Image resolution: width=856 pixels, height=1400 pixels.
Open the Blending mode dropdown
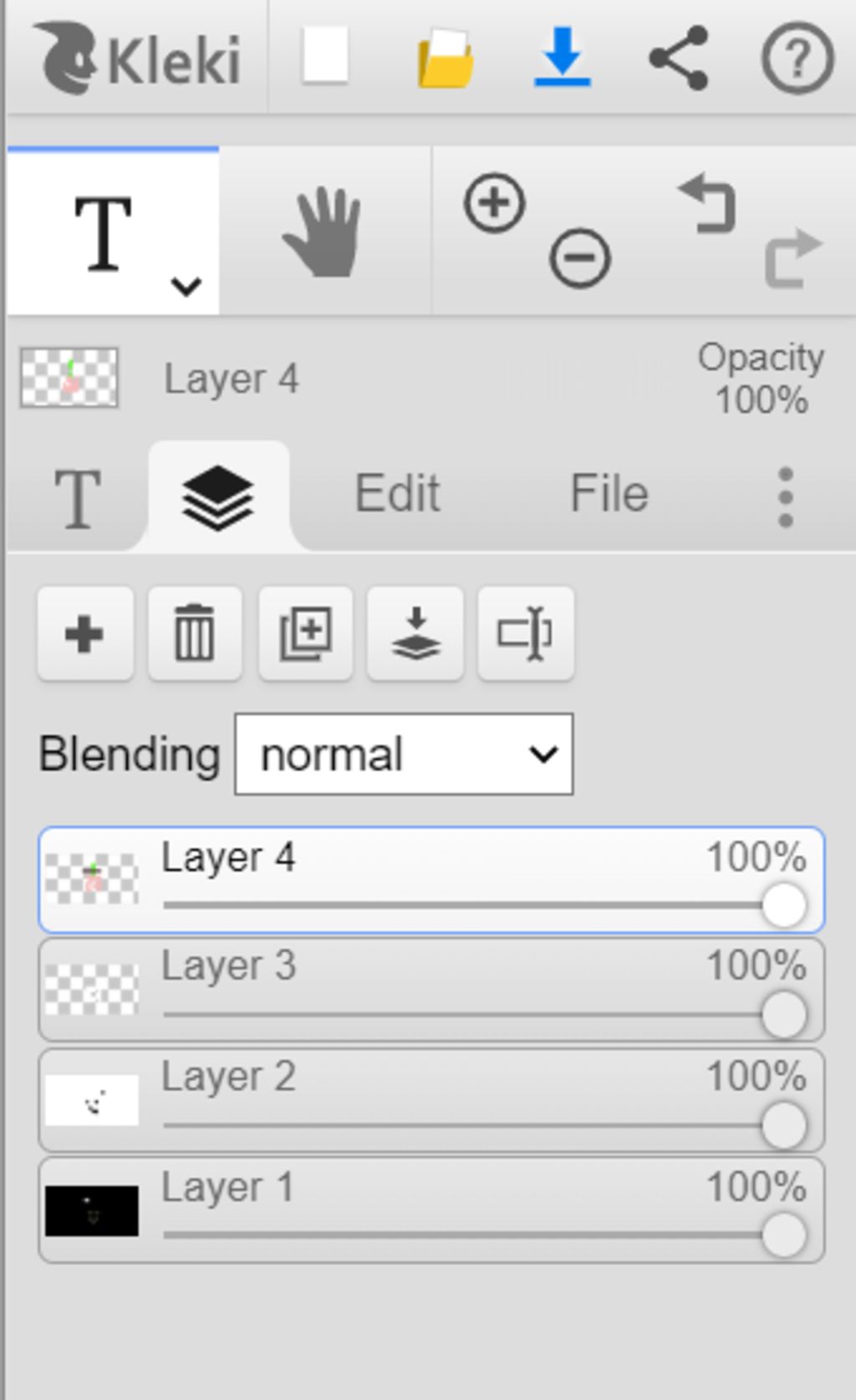404,754
